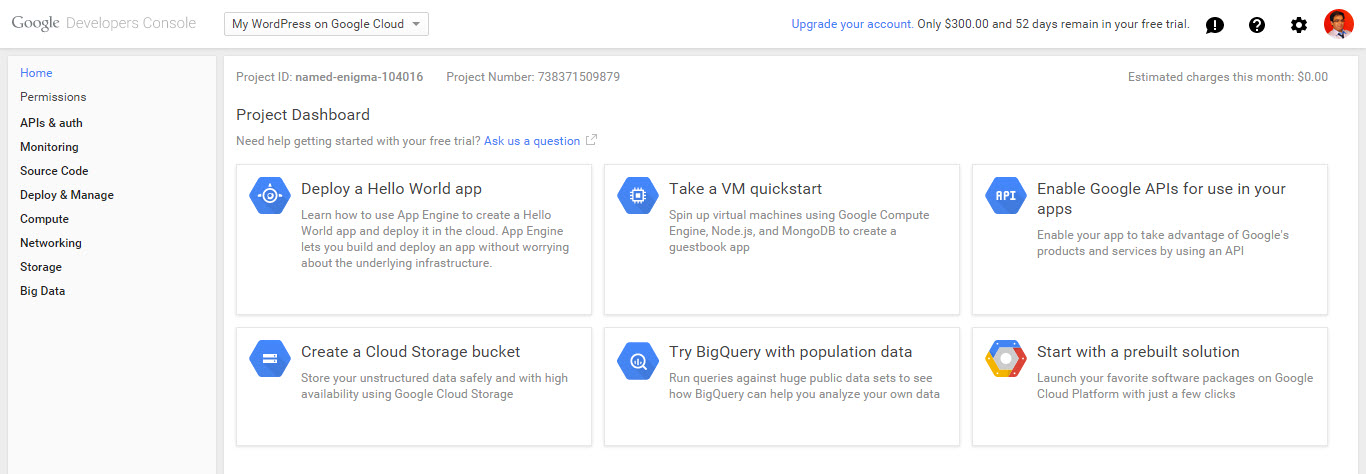This screenshot has height=474, width=1366.
Task: Click the Cloud Storage bucket hexagon icon
Action: pyautogui.click(x=269, y=359)
